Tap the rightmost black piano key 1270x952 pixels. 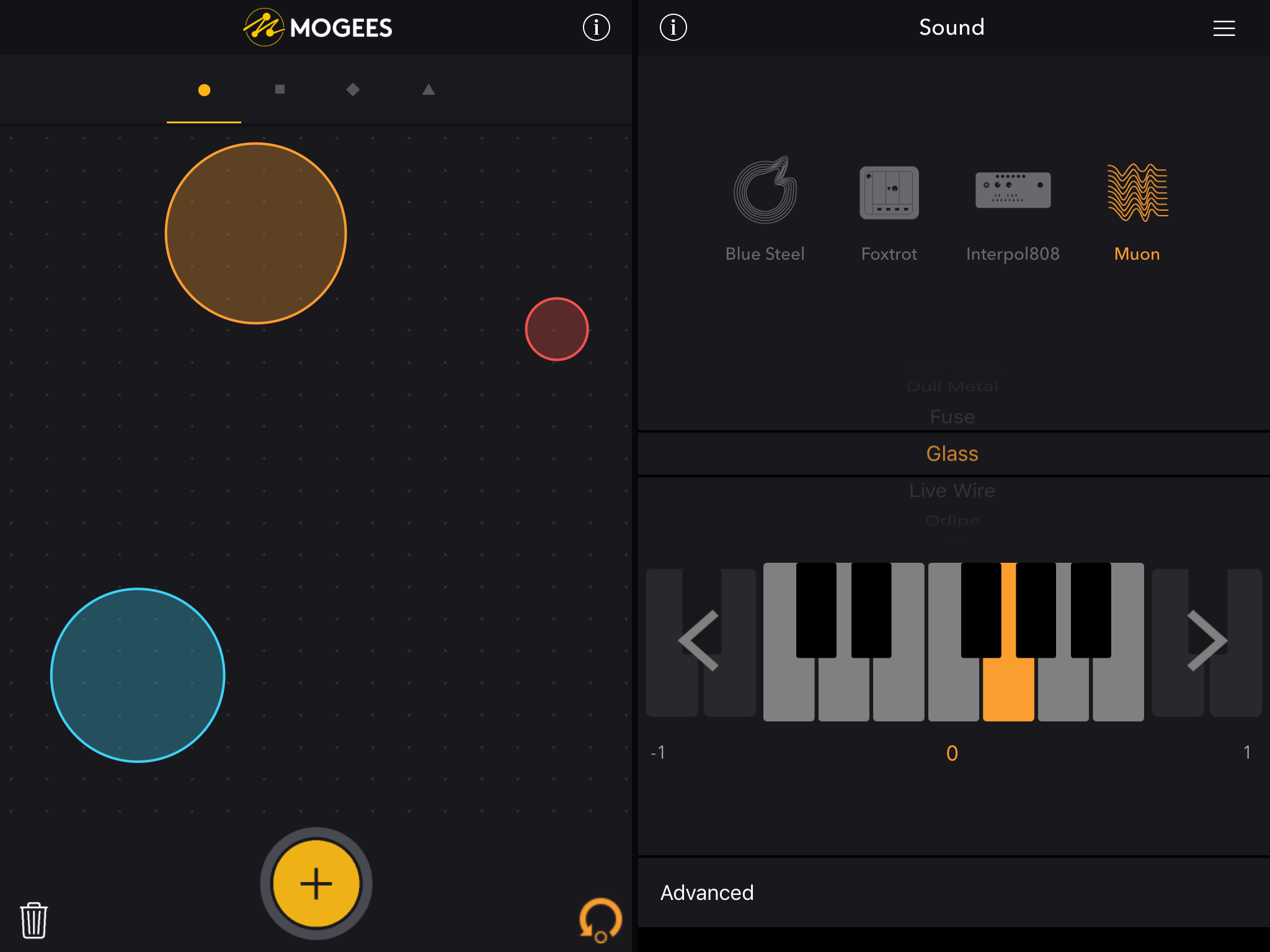1091,610
